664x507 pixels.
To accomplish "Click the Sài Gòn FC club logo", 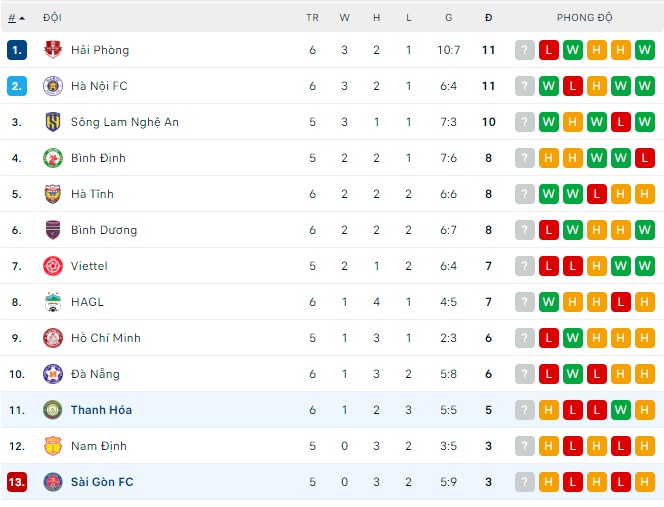I will [x=53, y=482].
